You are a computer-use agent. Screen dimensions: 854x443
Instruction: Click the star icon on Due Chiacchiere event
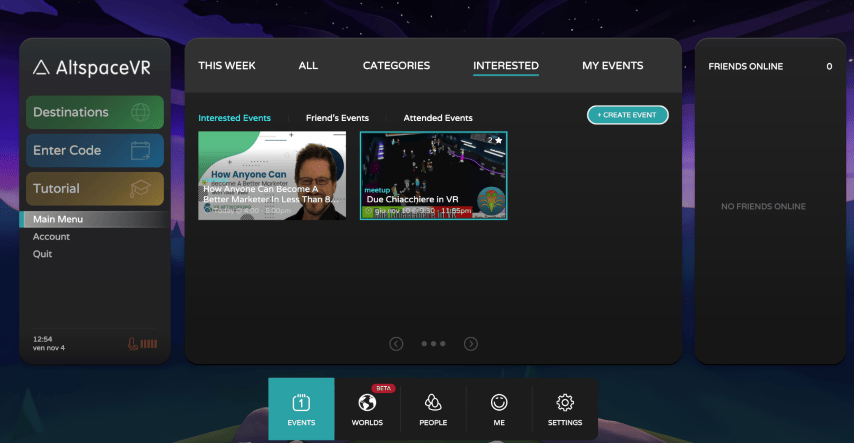[498, 141]
